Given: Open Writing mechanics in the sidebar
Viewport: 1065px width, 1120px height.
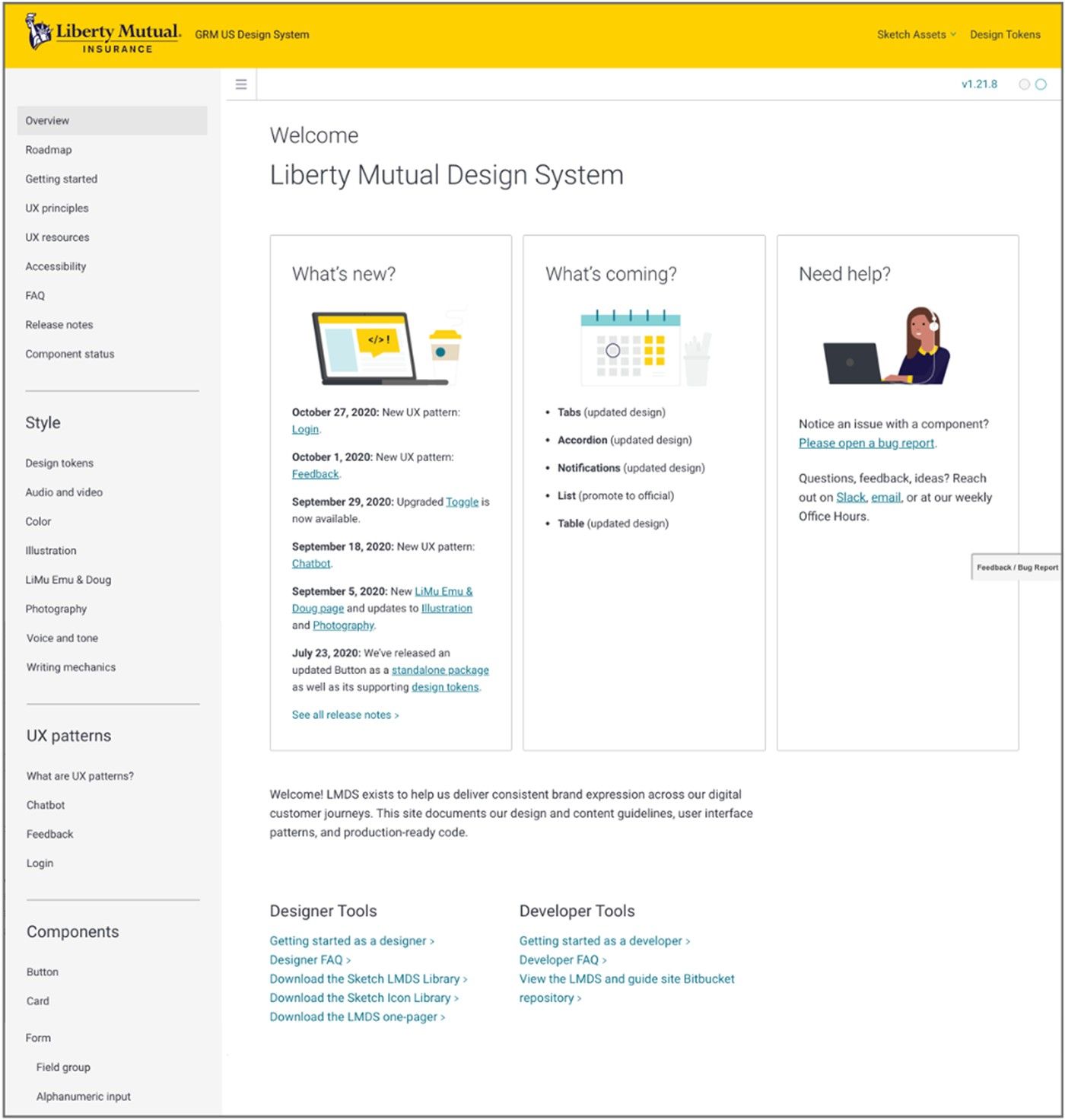Looking at the screenshot, I should click(72, 667).
